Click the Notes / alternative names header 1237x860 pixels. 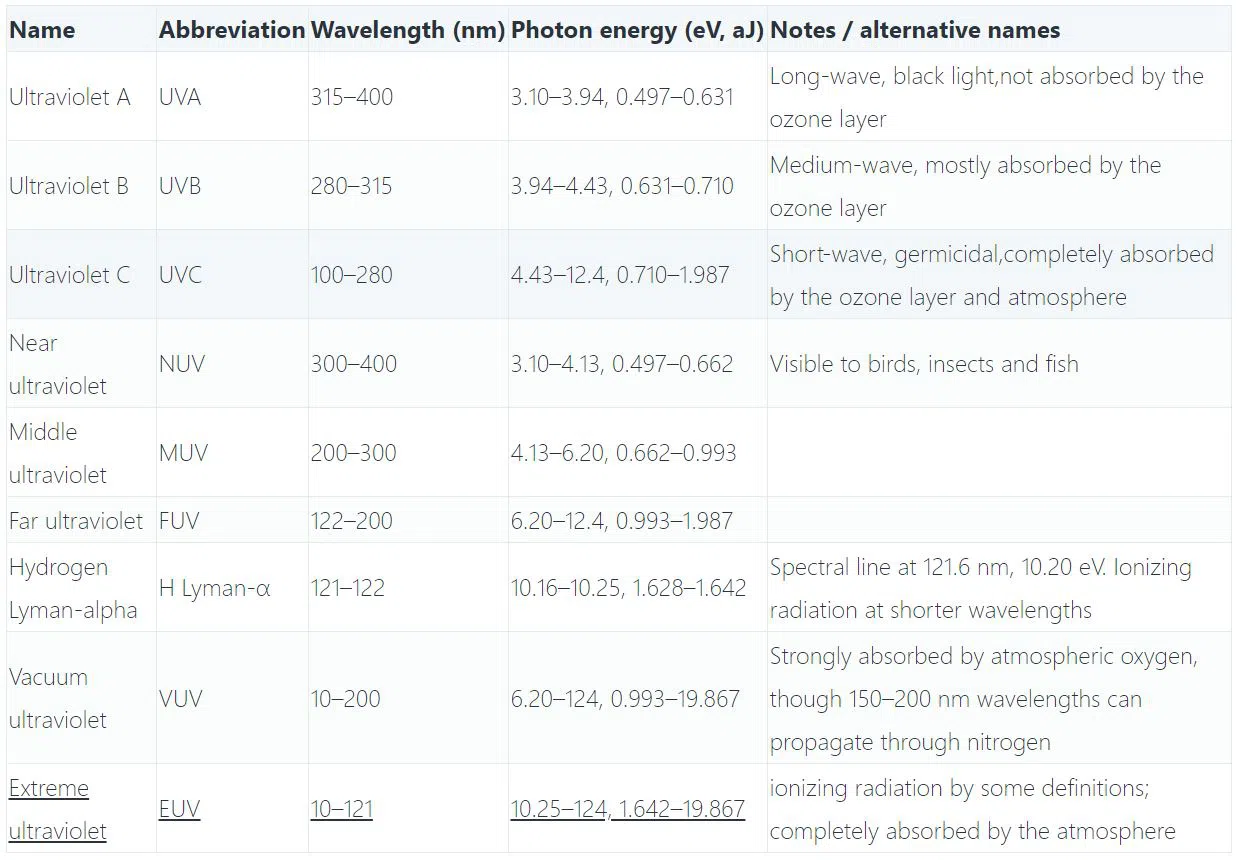click(x=914, y=30)
